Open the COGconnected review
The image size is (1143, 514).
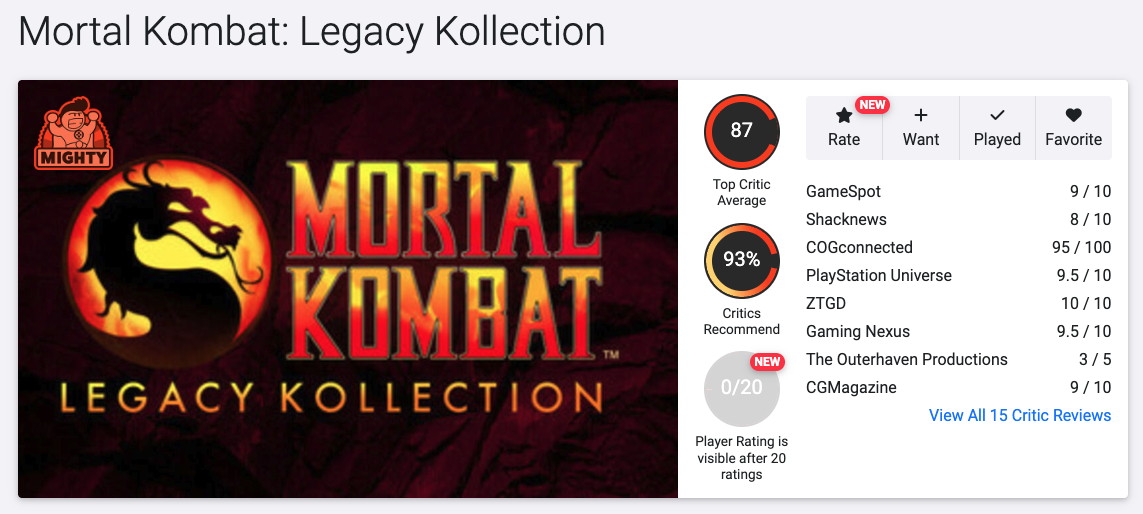tap(859, 247)
